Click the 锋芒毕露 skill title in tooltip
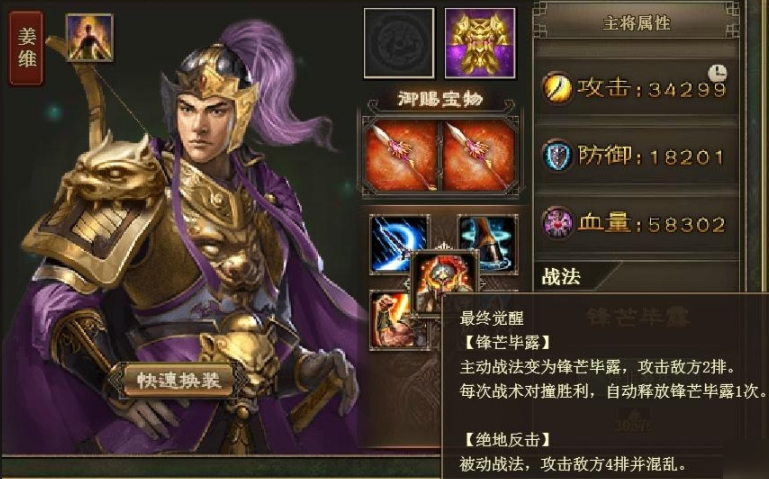The width and height of the screenshot is (769, 479). [507, 342]
